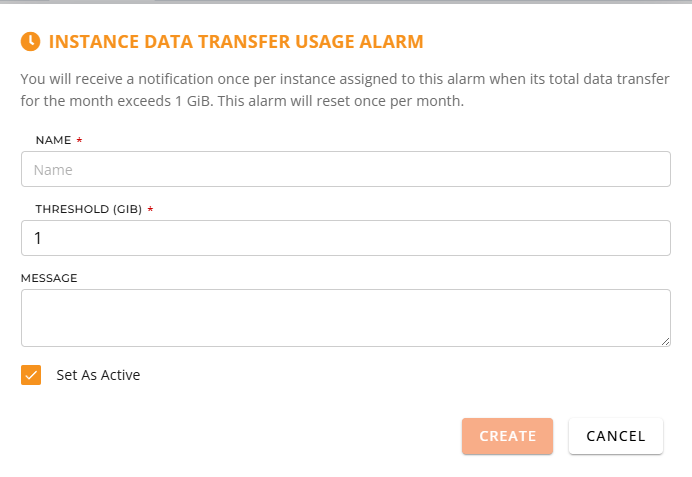Image resolution: width=692 pixels, height=477 pixels.
Task: Click the Name placeholder text
Action: [53, 170]
